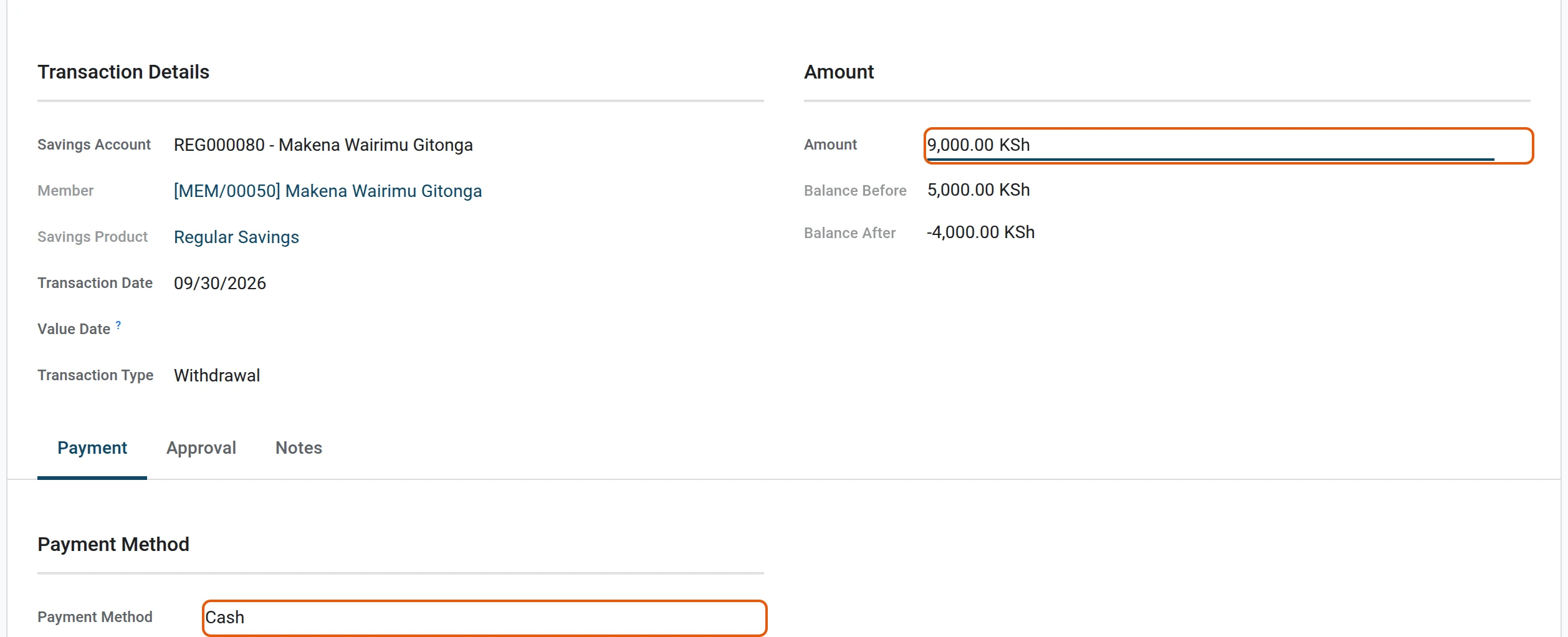Click Balance After value -4,000.00 KSh
Viewport: 1568px width, 637px height.
(981, 232)
